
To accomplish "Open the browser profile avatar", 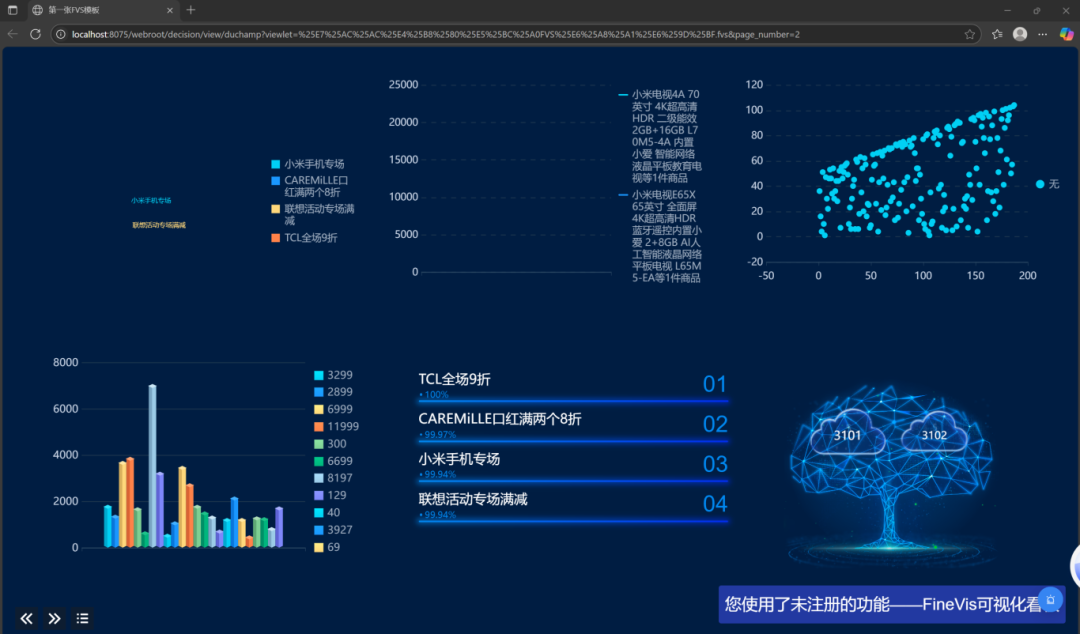I will click(1019, 34).
